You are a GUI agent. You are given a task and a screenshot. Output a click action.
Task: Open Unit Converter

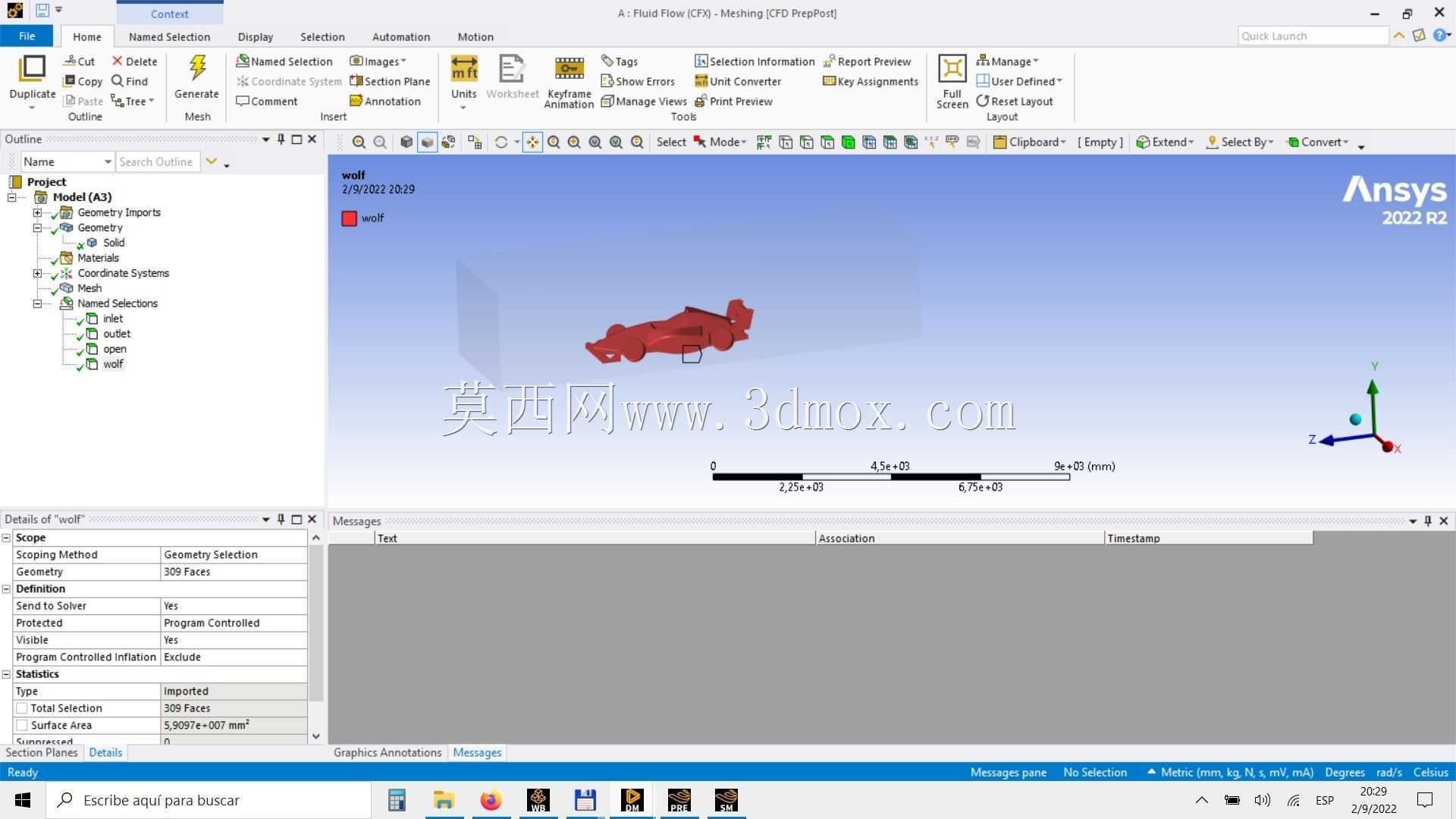[738, 81]
